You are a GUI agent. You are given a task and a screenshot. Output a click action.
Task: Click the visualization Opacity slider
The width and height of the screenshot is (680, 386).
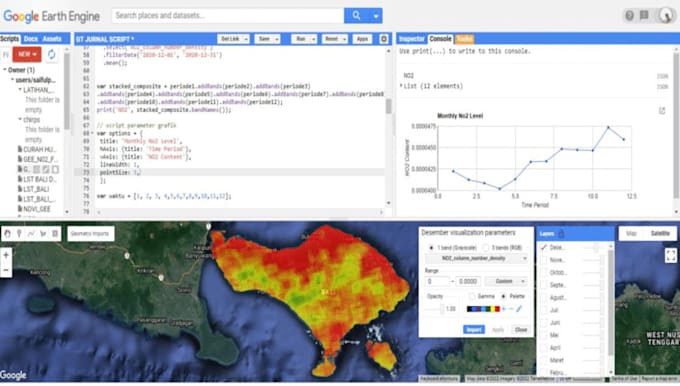point(435,309)
